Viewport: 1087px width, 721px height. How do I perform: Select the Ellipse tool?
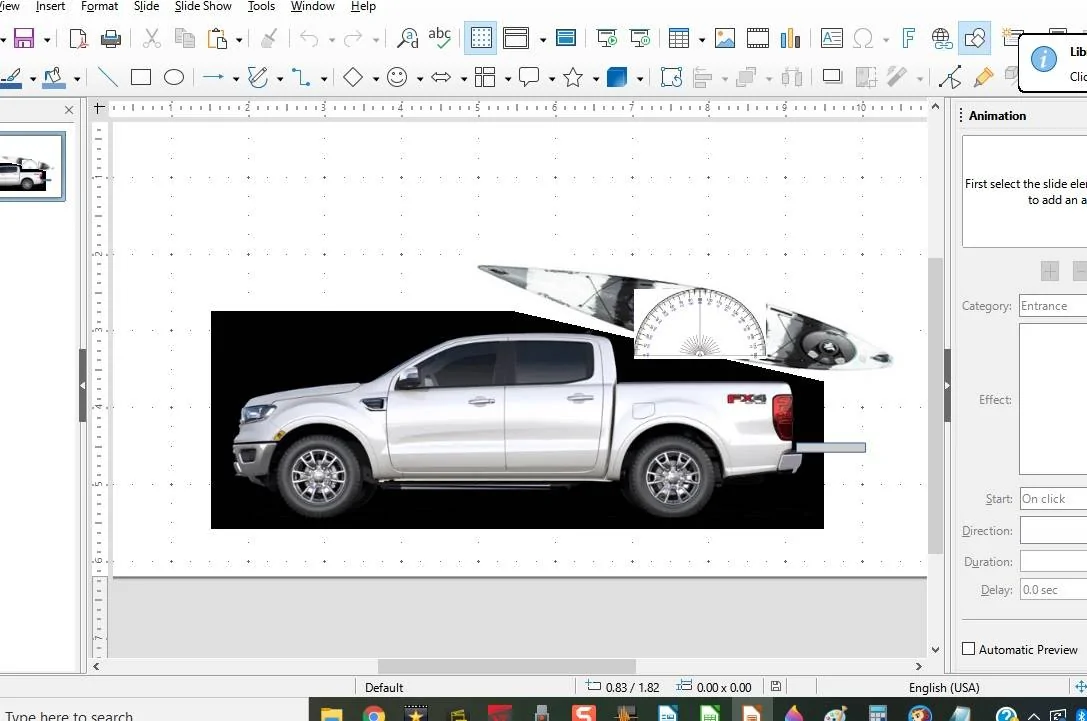(173, 77)
